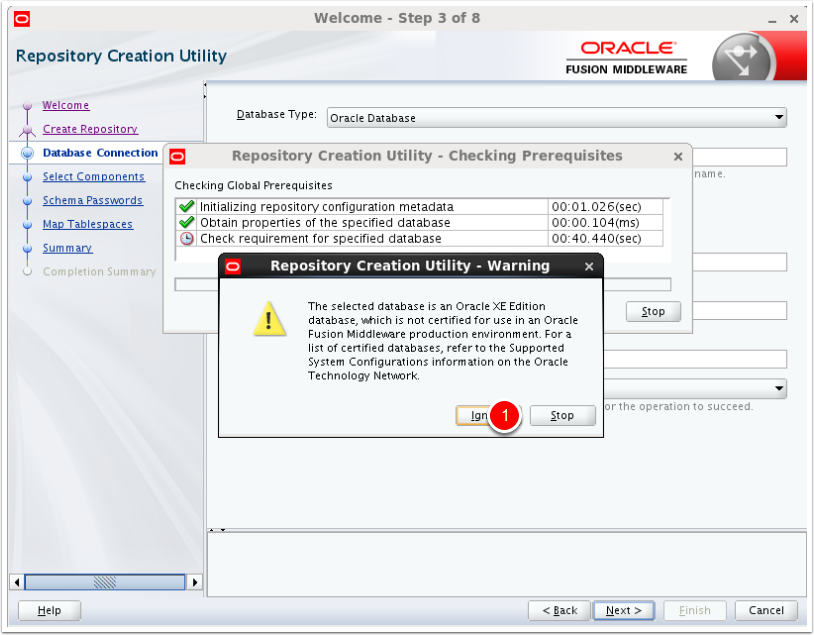Open the Welcome step link
Image resolution: width=814 pixels, height=635 pixels.
click(x=65, y=105)
